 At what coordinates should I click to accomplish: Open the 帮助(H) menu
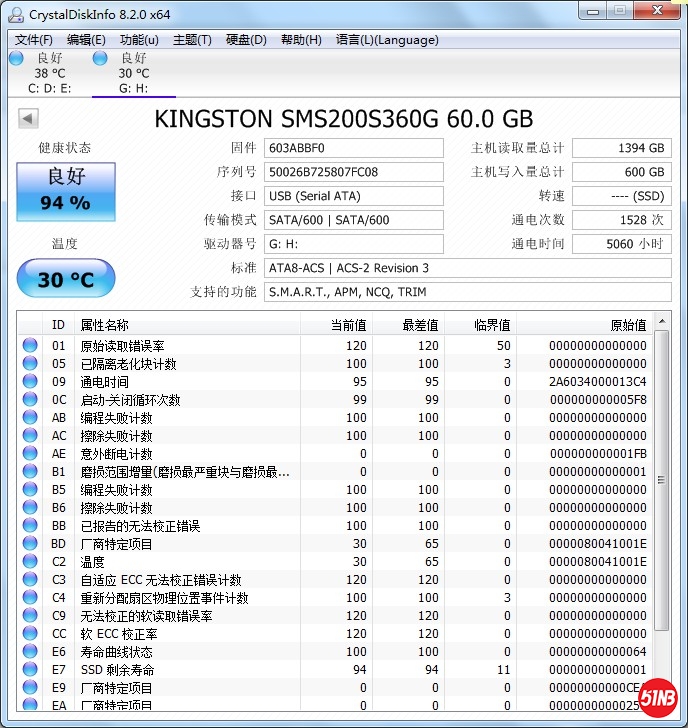tap(301, 40)
